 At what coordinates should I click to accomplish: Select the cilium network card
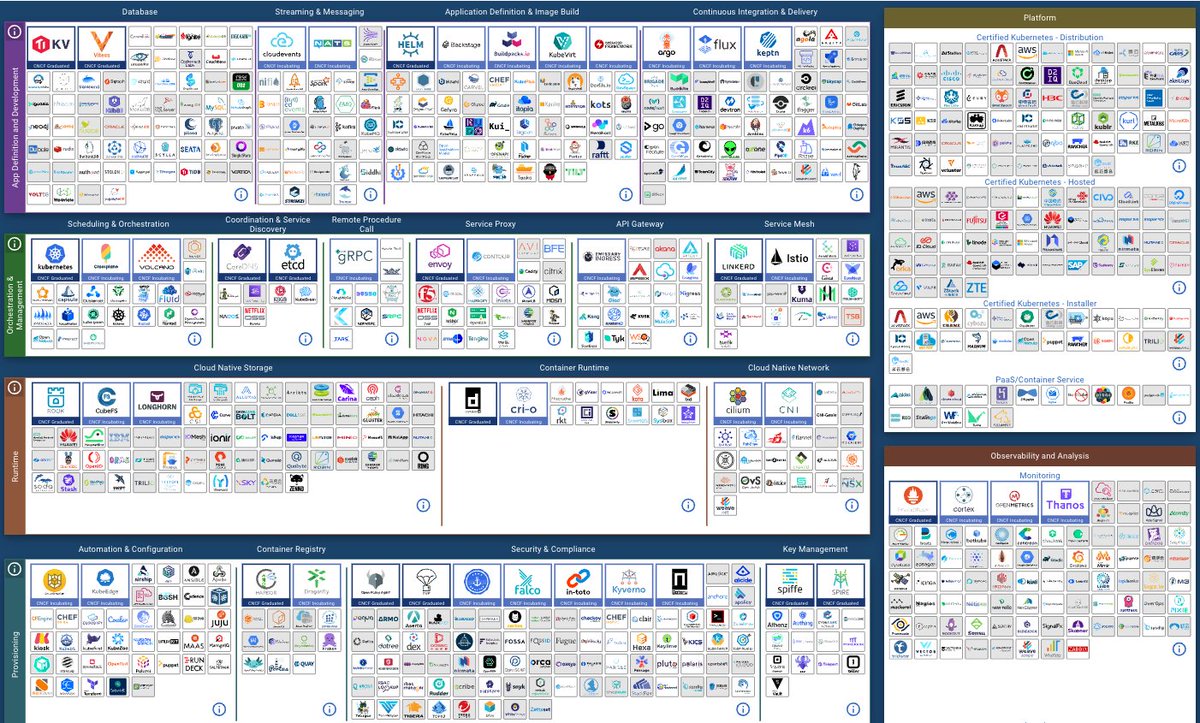(739, 404)
